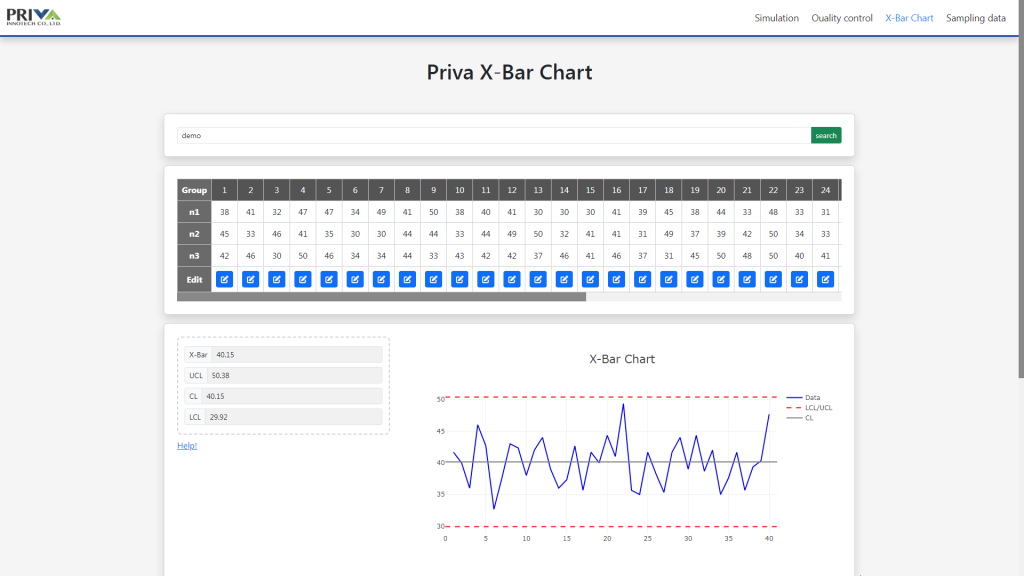Open edit for Group 11
Image resolution: width=1024 pixels, height=576 pixels.
tap(485, 280)
